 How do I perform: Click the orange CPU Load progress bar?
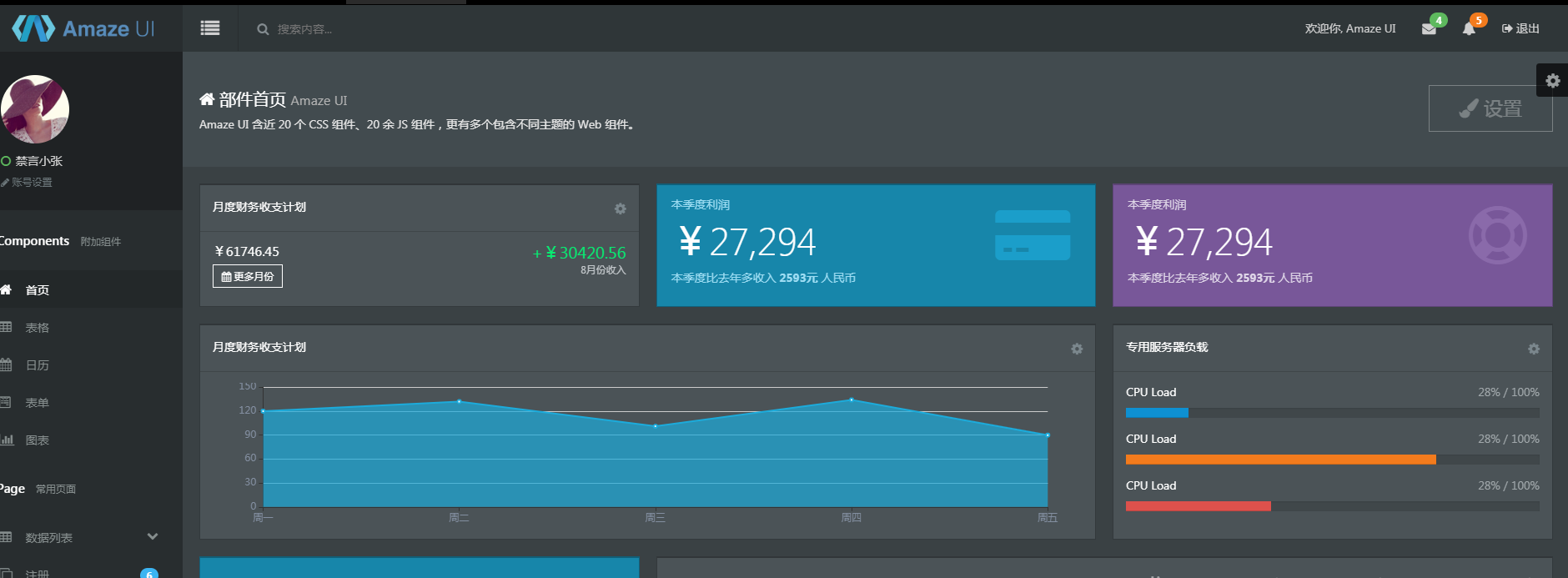pyautogui.click(x=1280, y=460)
